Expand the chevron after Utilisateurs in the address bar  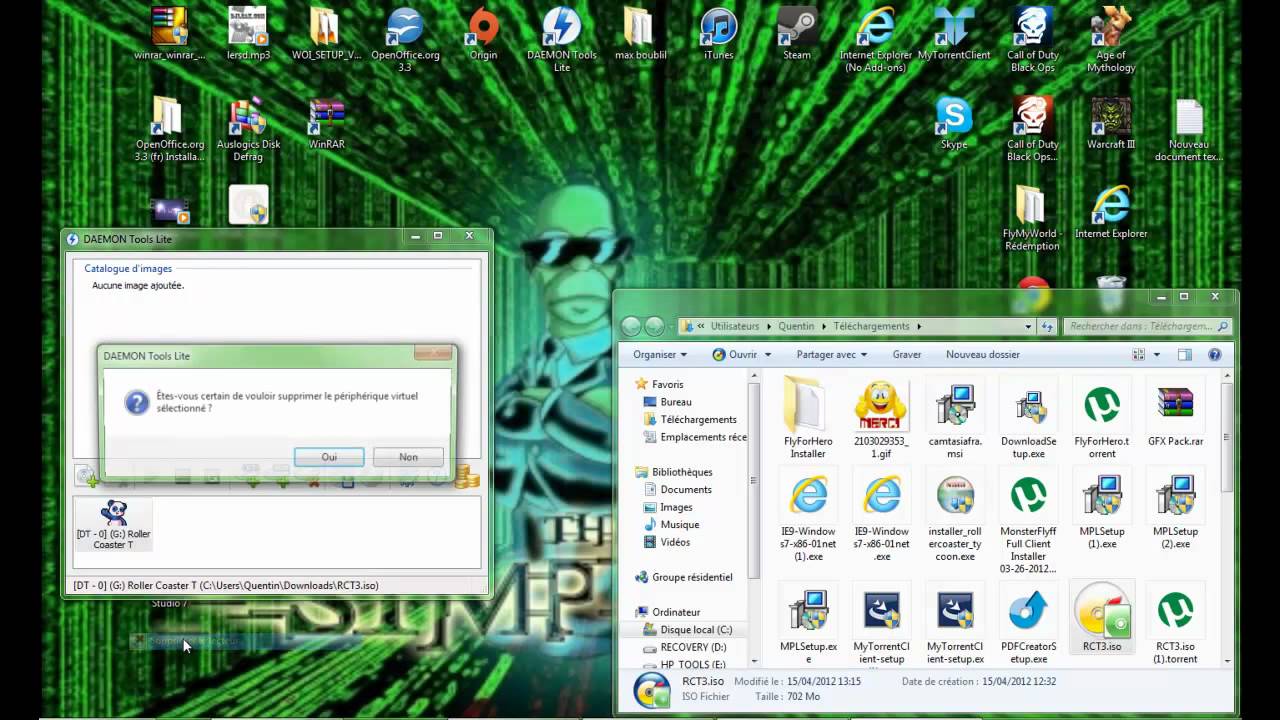click(767, 326)
